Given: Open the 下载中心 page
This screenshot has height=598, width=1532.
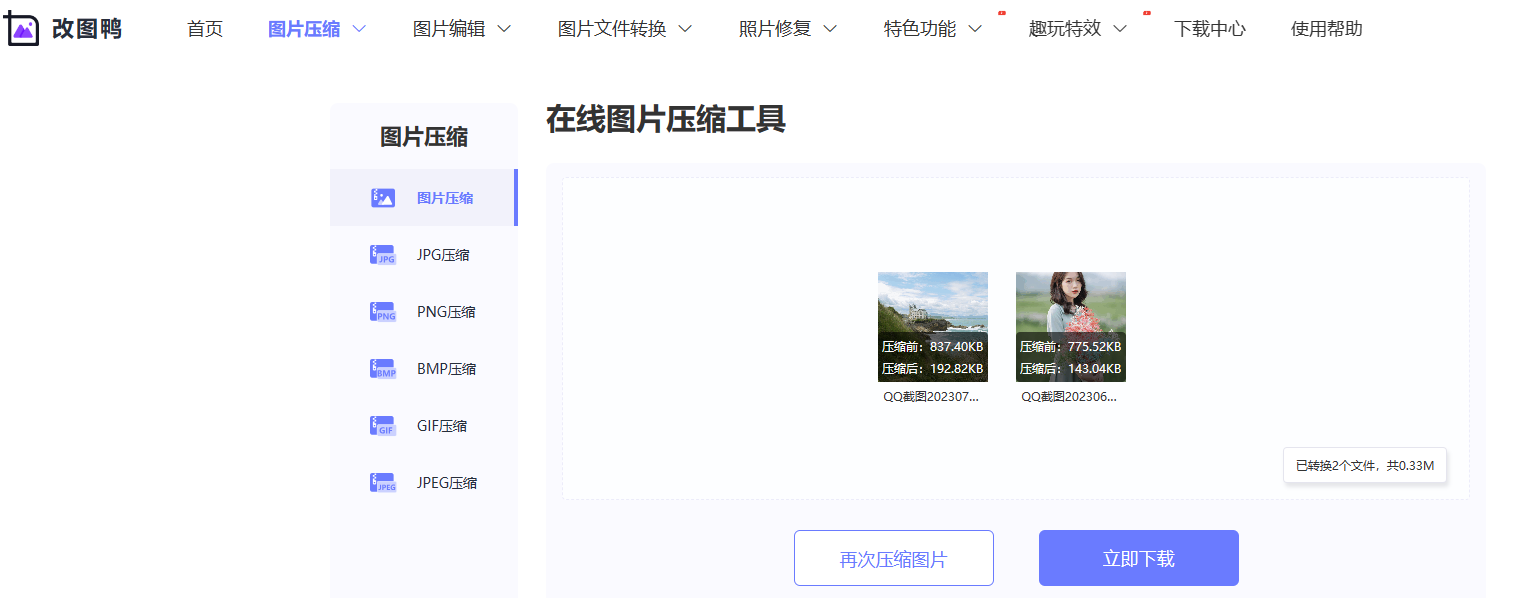Looking at the screenshot, I should (1210, 29).
